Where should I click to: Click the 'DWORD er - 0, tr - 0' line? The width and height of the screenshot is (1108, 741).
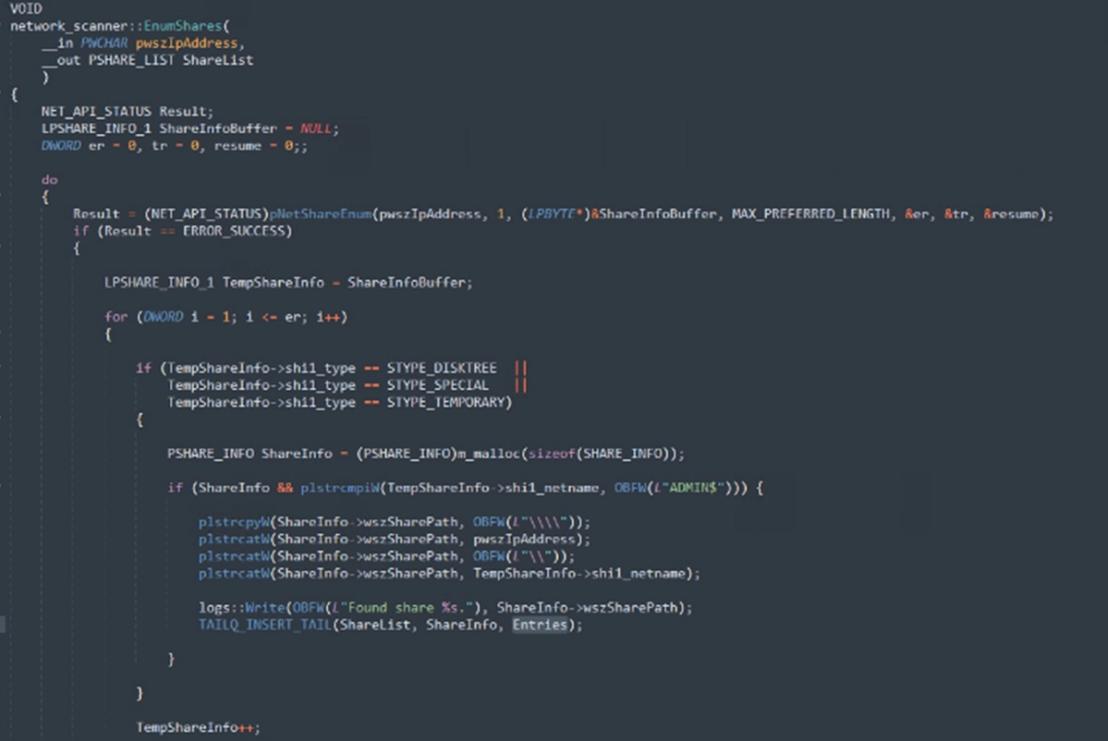tap(175, 146)
